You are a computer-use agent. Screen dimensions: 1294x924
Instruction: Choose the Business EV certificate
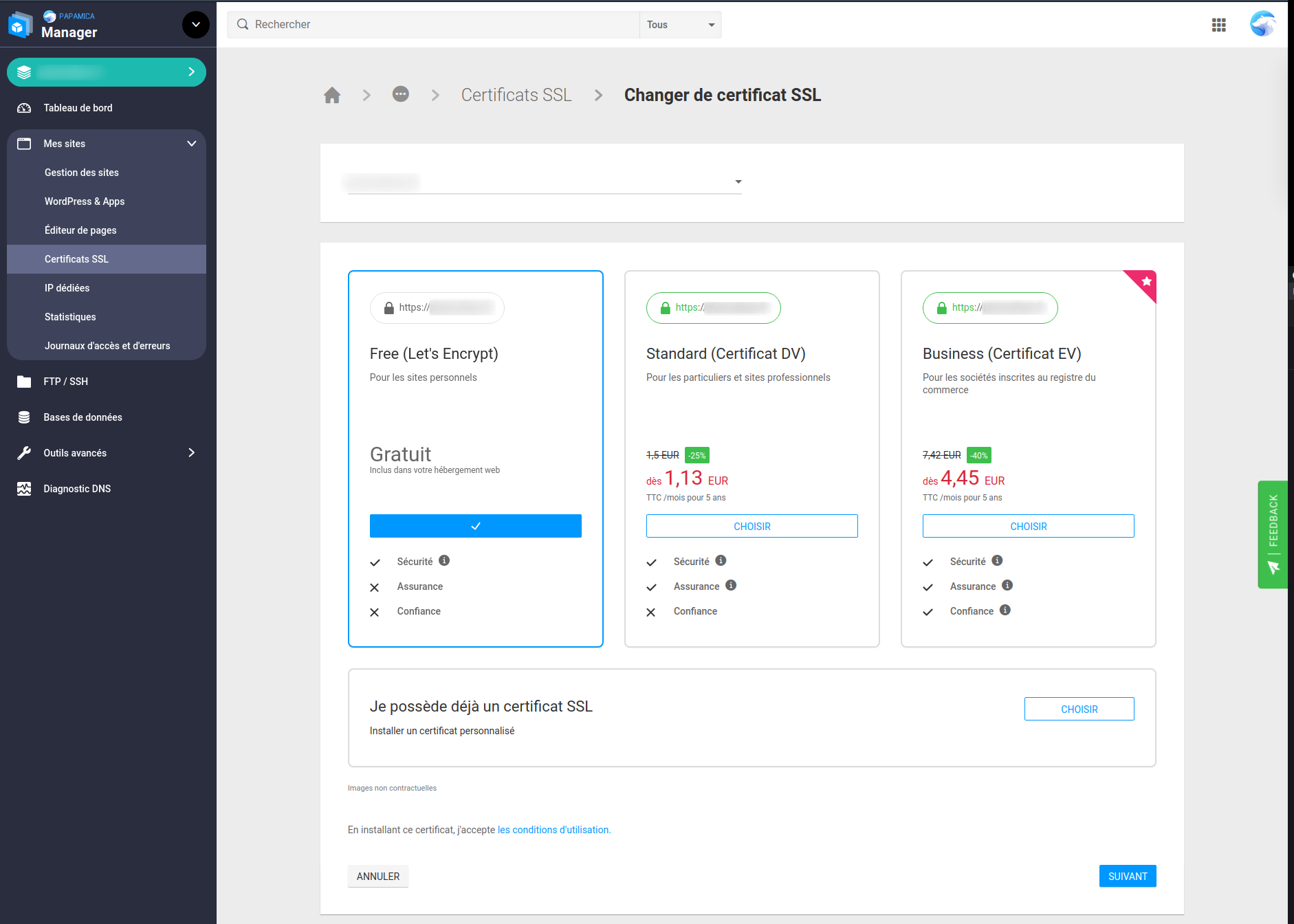click(x=1028, y=526)
